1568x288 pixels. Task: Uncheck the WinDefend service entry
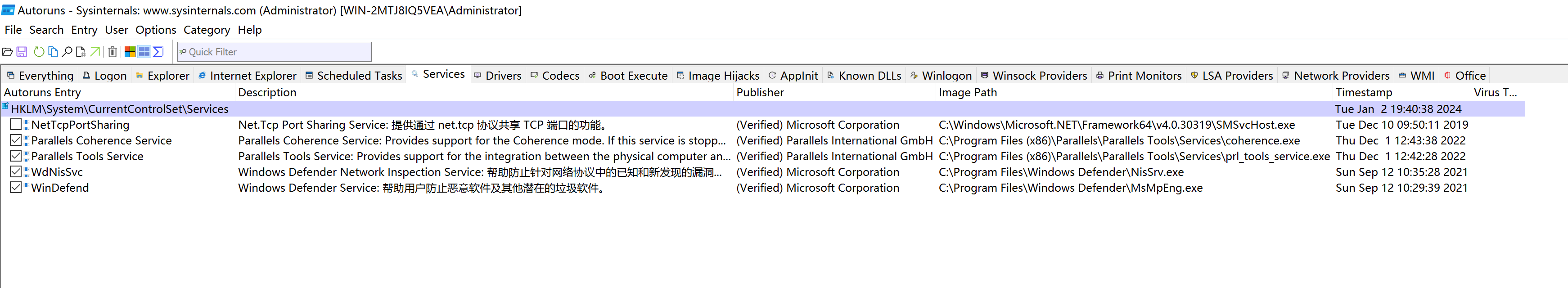pyautogui.click(x=16, y=188)
